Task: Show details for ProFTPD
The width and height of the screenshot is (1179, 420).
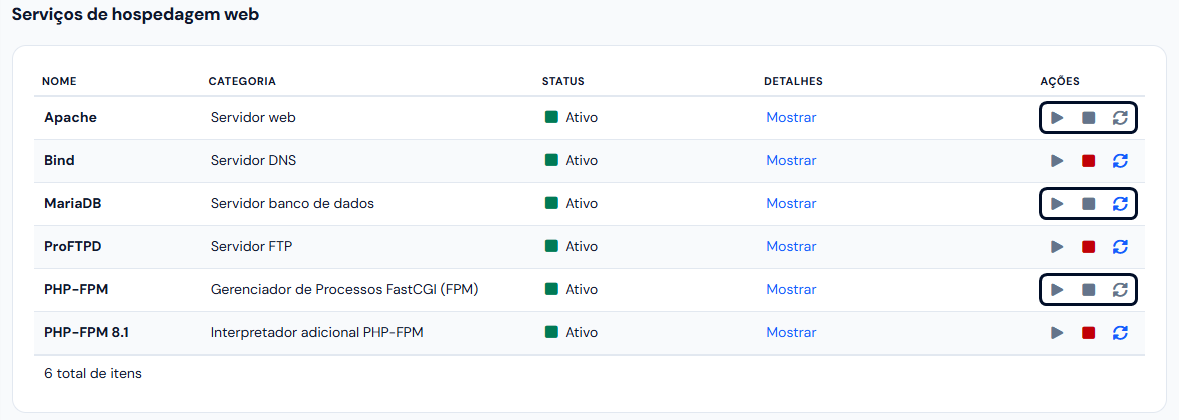Action: click(791, 246)
